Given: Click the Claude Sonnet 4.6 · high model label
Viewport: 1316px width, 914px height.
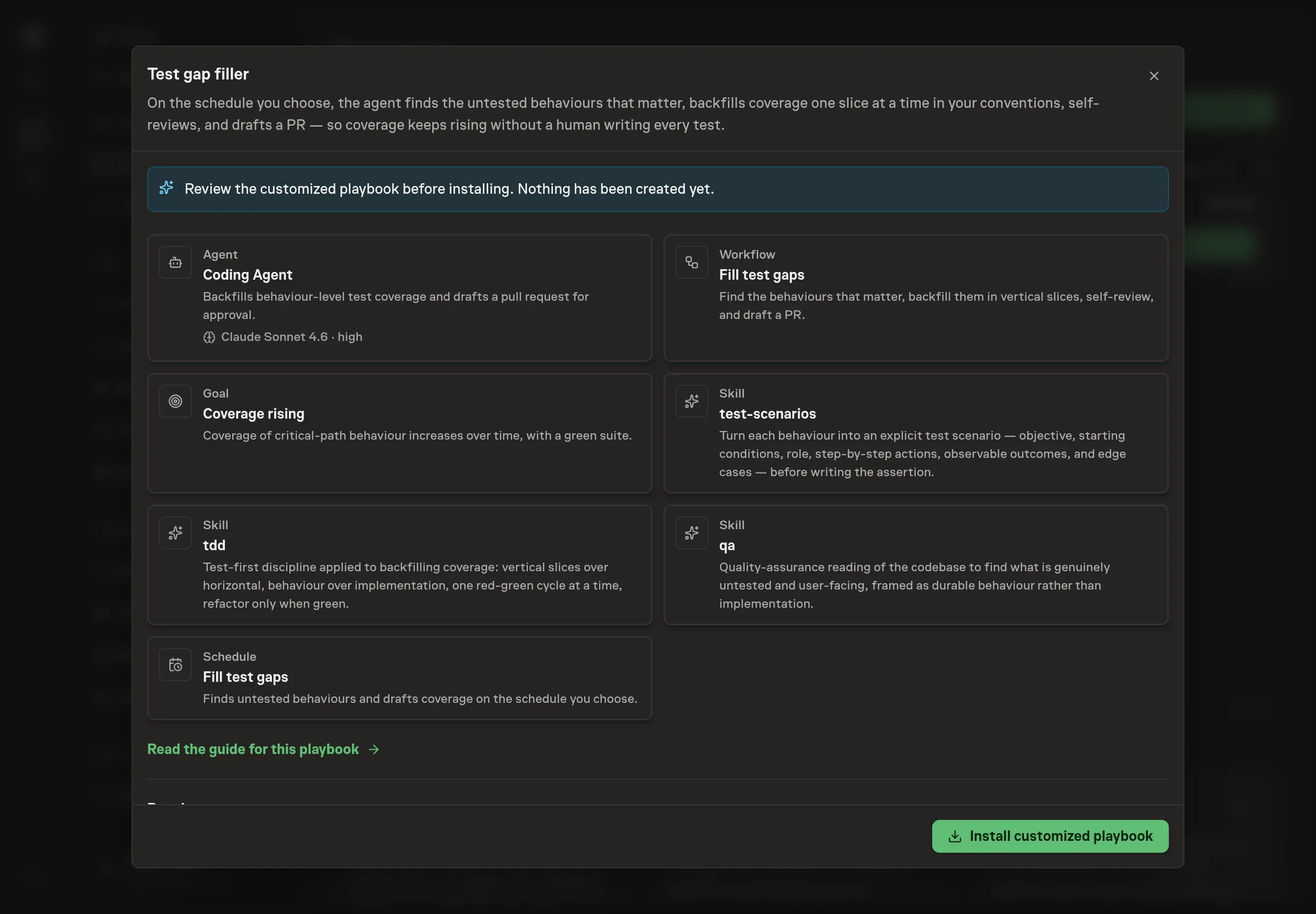Looking at the screenshot, I should click(x=292, y=337).
